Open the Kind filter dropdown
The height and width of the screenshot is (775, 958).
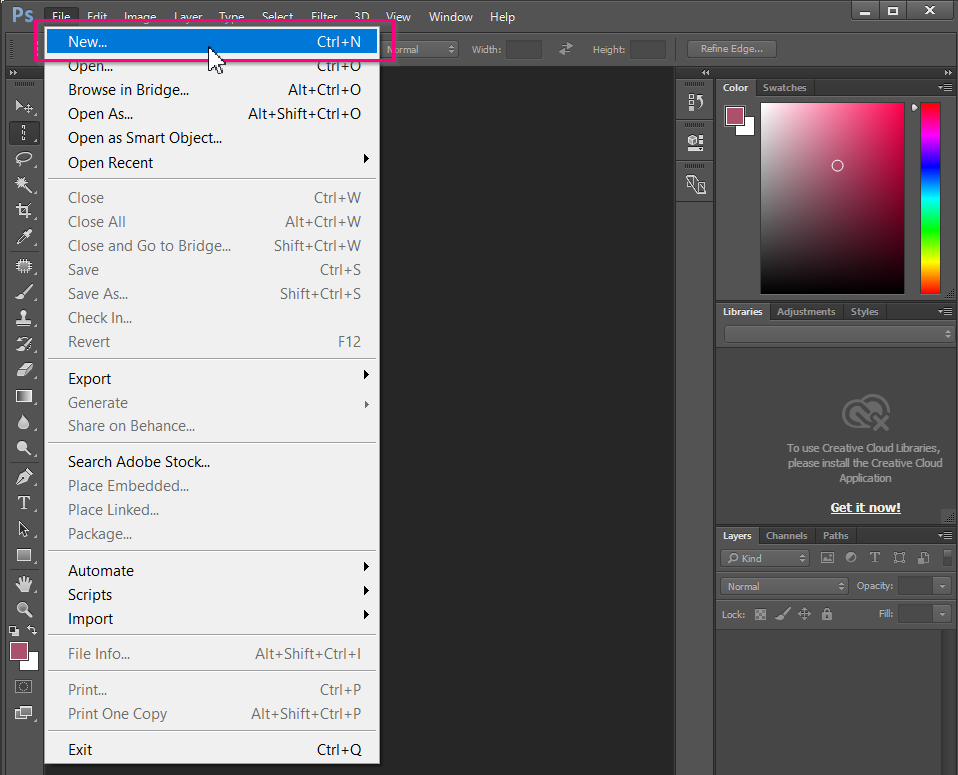(x=765, y=557)
